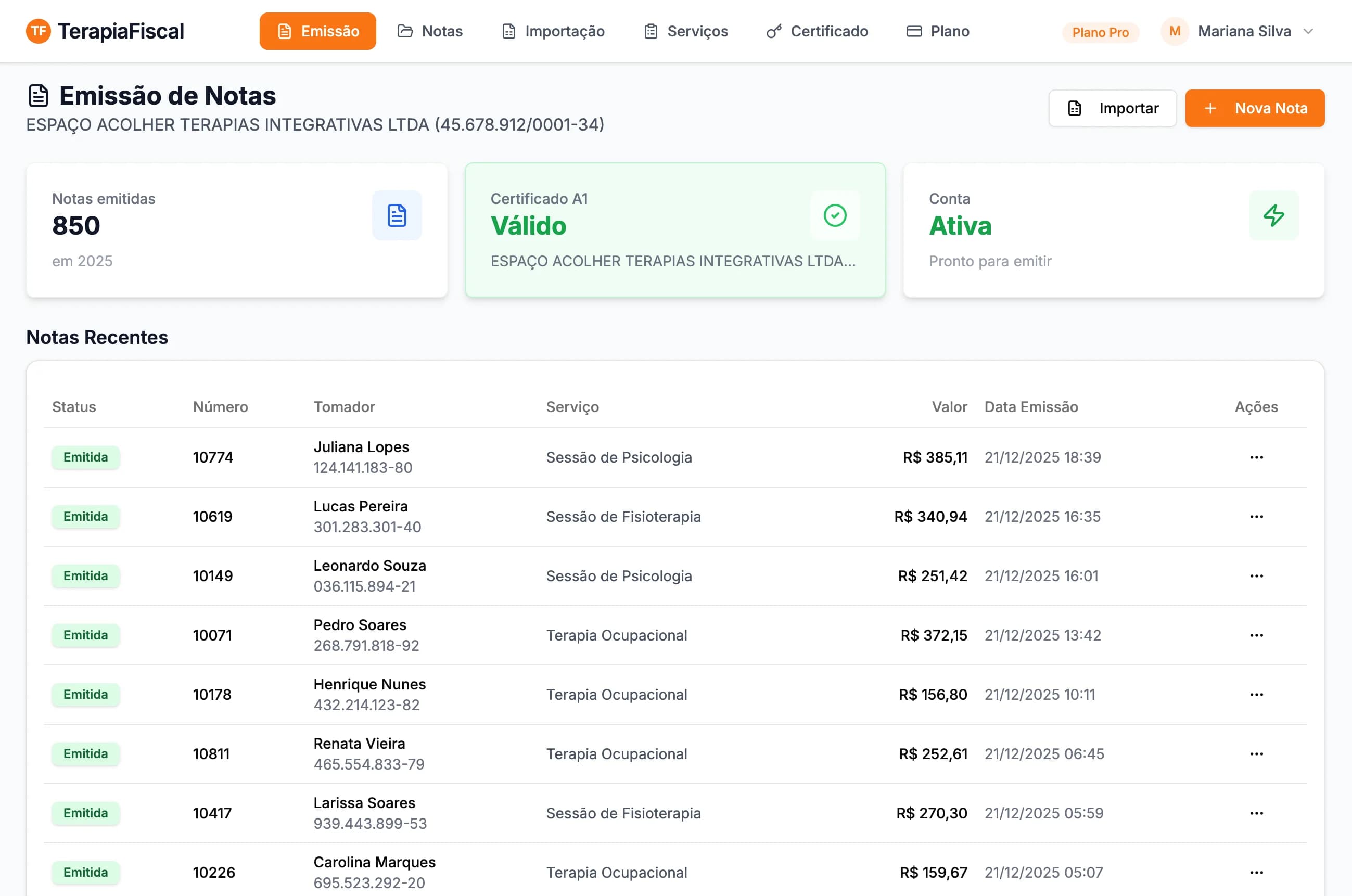Open actions menu for nota 10071
The image size is (1352, 896).
pos(1256,635)
